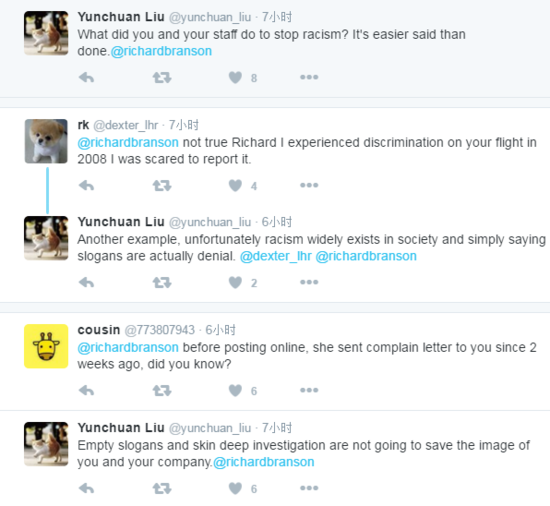Screen dimensions: 550x506
Task: Like the tweet with 8 likes
Action: [x=235, y=77]
